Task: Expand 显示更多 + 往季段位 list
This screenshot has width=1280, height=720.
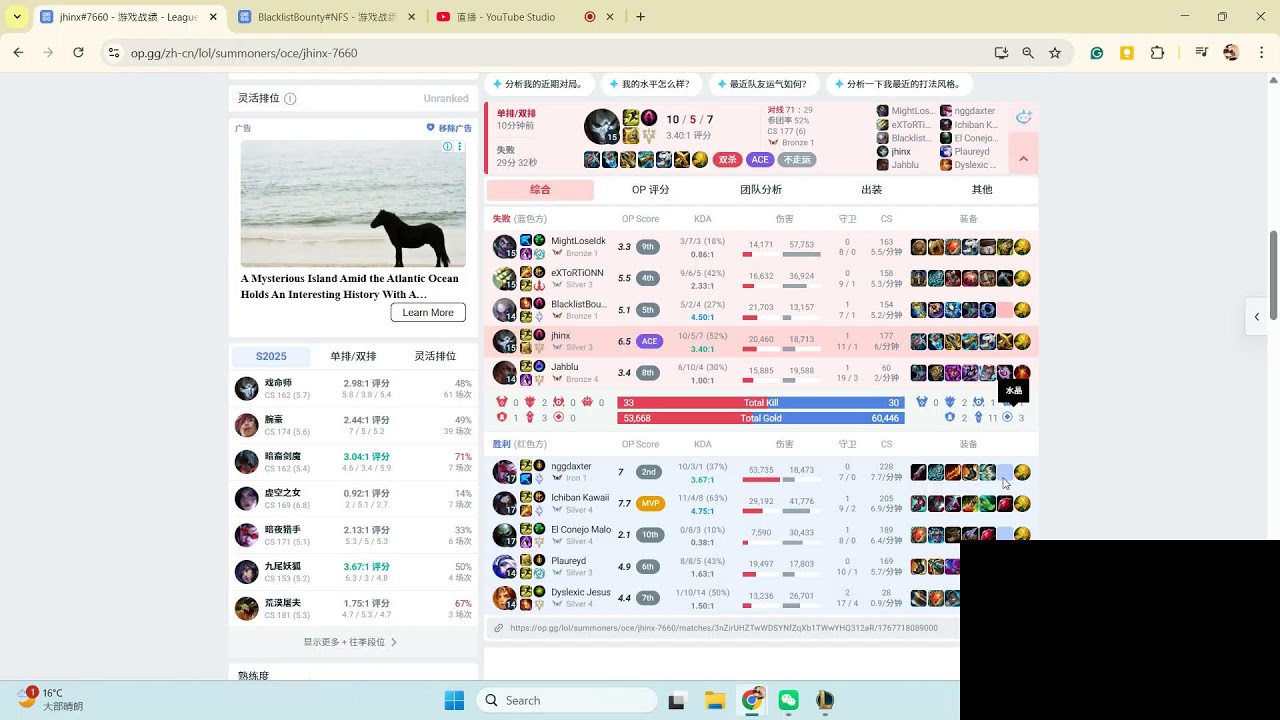Action: [x=351, y=642]
